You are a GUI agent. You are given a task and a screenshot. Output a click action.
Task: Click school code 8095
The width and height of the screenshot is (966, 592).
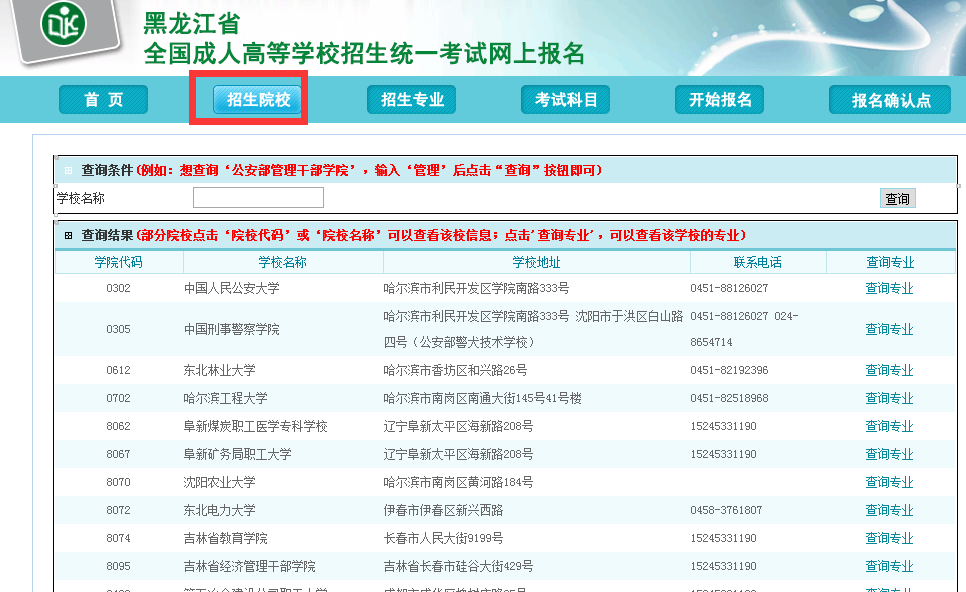click(118, 567)
